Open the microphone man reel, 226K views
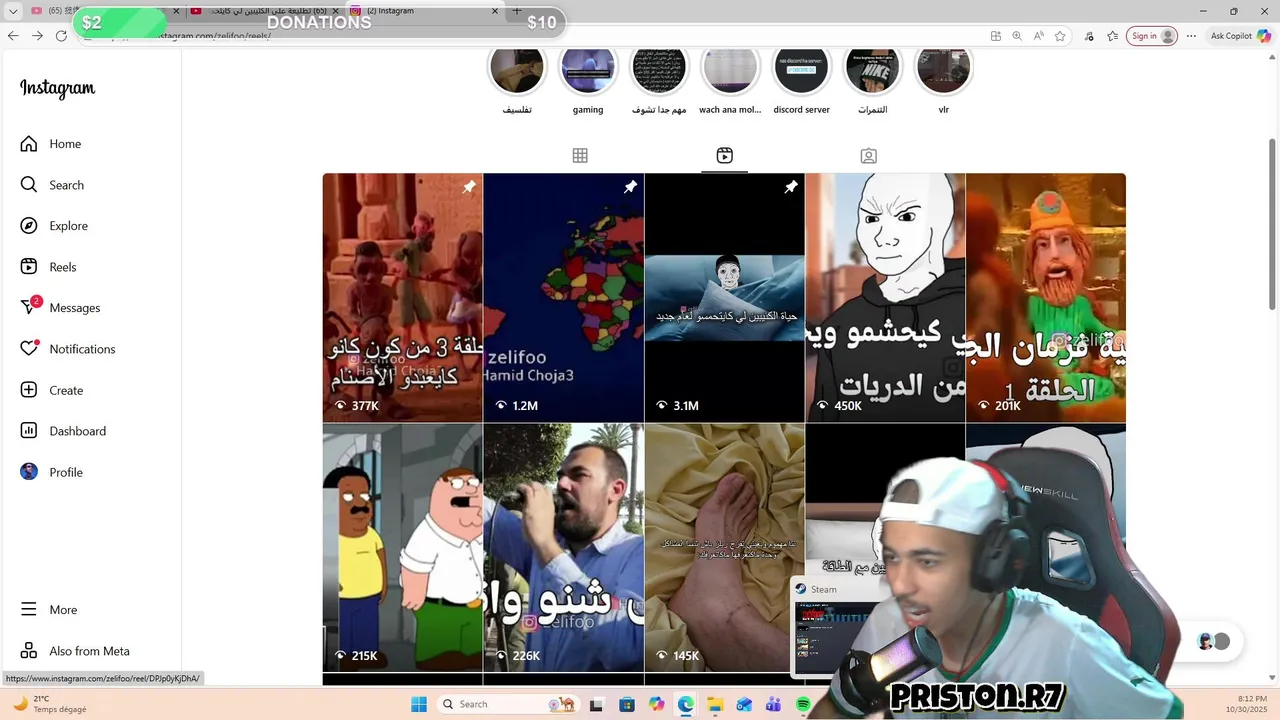Screen dimensions: 1280x720 [564, 548]
